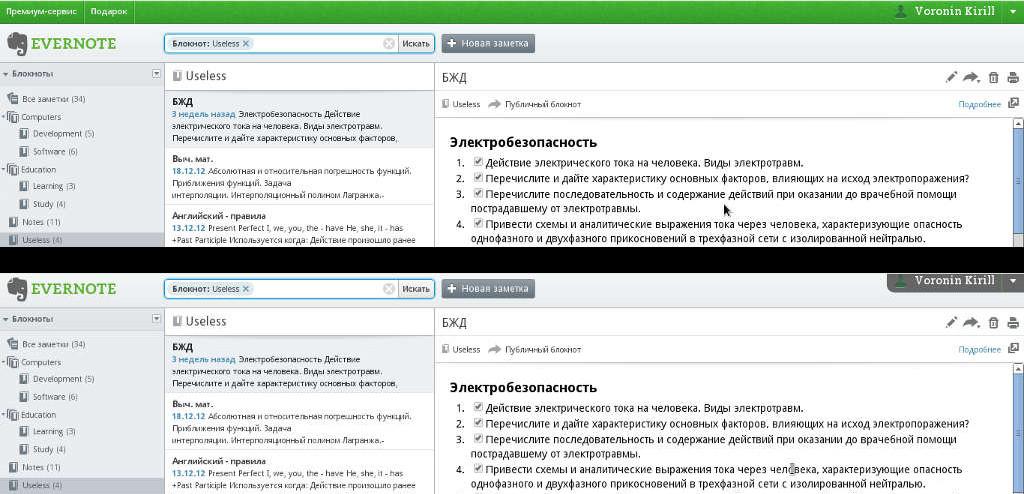Toggle checkbox for item 3 in top note

pyautogui.click(x=479, y=193)
